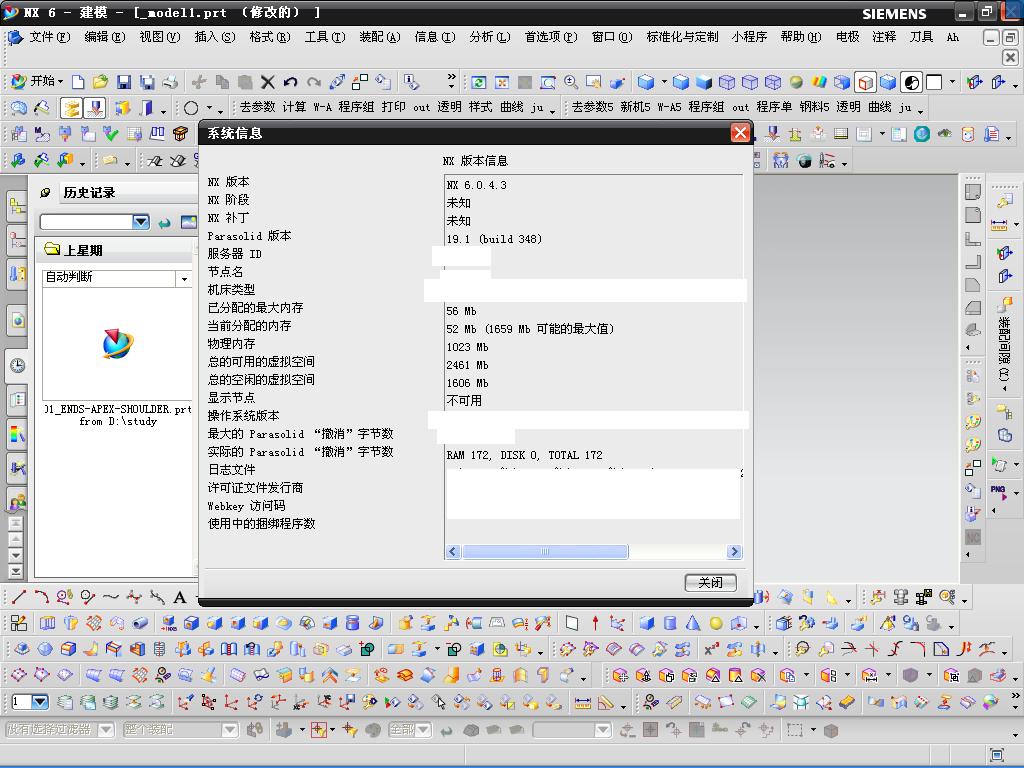Image resolution: width=1024 pixels, height=768 pixels.
Task: Click the Open folder icon
Action: 101,82
